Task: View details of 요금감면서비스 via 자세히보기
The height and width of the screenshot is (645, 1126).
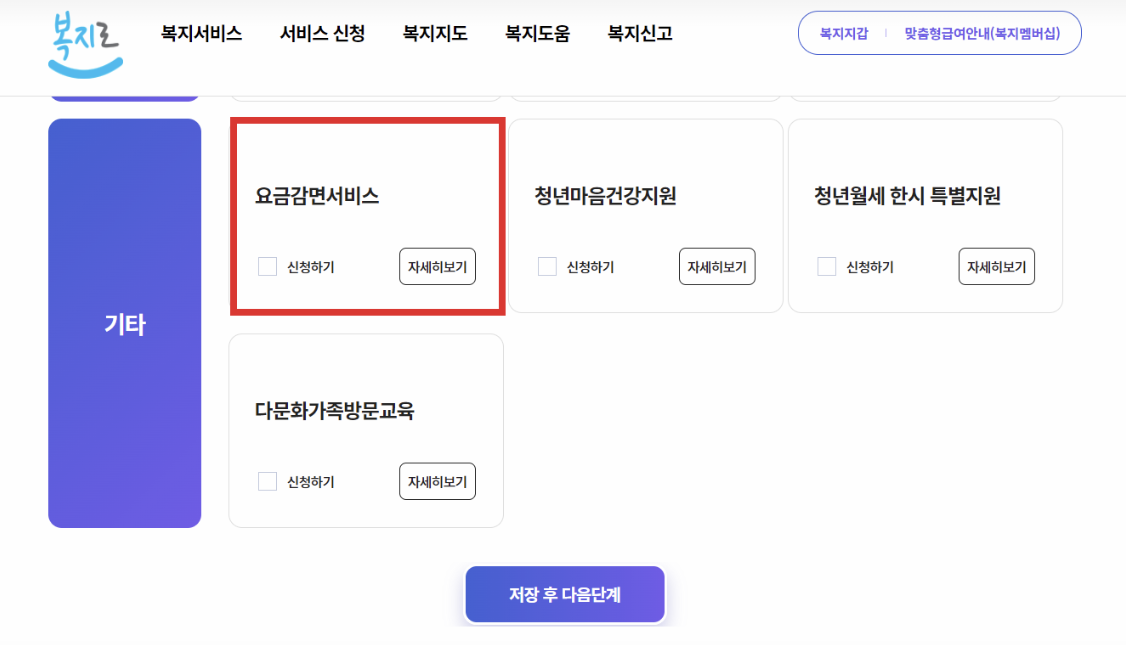Action: click(437, 266)
